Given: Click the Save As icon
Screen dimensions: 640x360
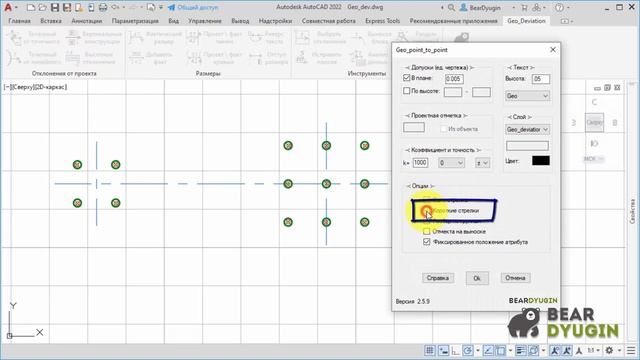Looking at the screenshot, I should click(67, 7).
